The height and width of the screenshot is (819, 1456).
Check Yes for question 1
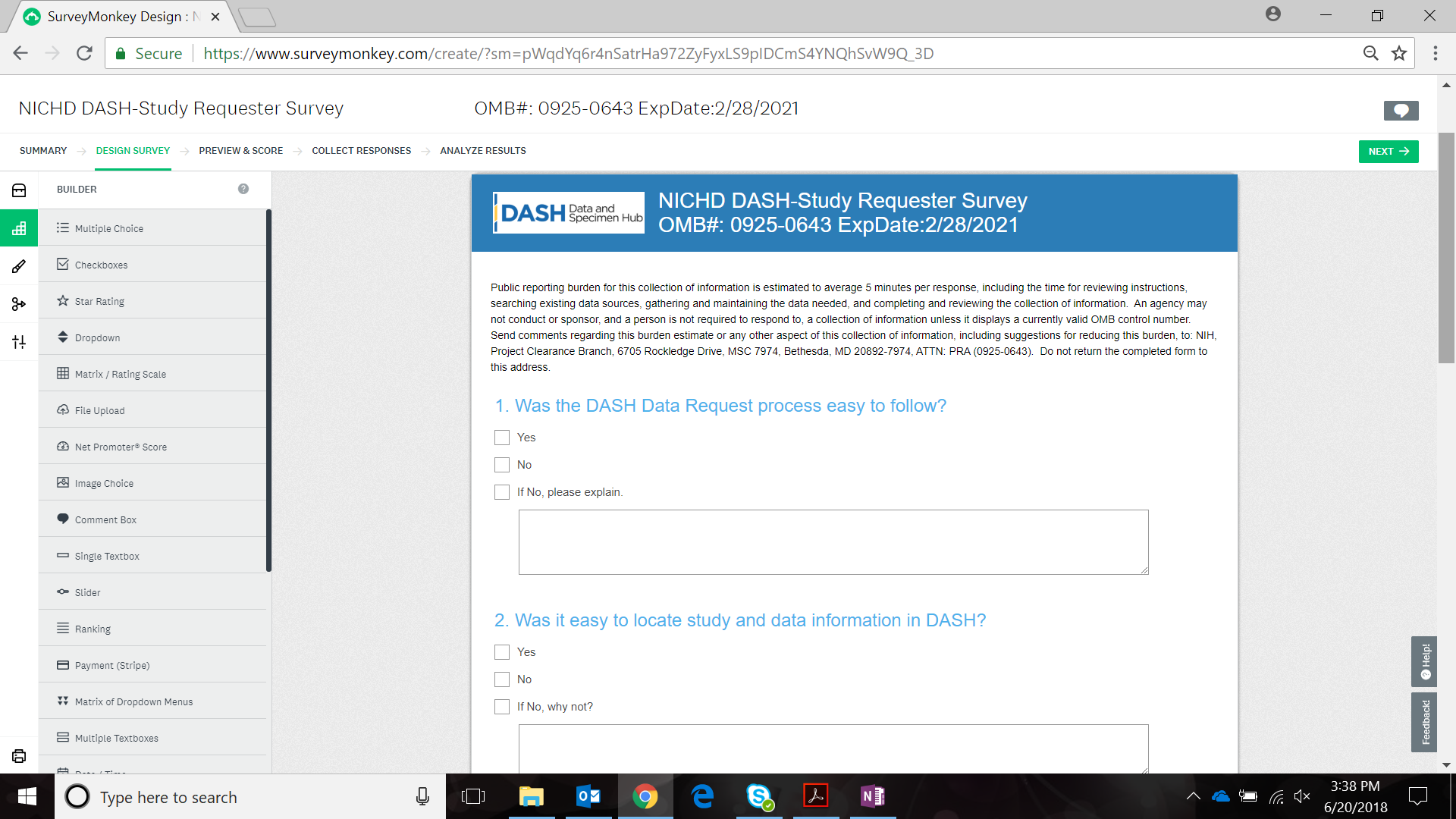pyautogui.click(x=502, y=438)
